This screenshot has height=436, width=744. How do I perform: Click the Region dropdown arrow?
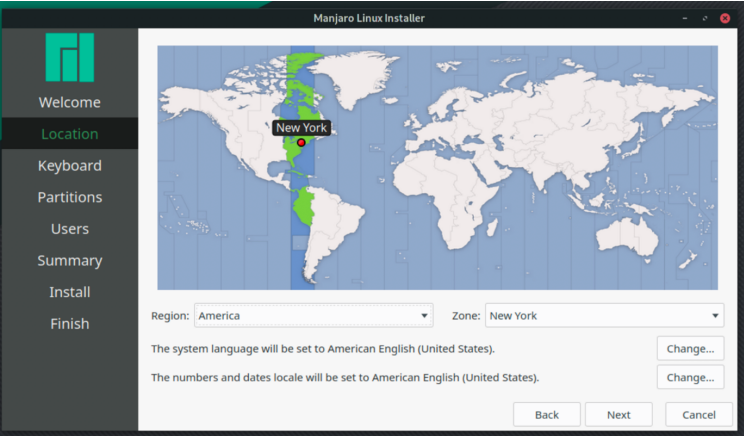tap(424, 315)
